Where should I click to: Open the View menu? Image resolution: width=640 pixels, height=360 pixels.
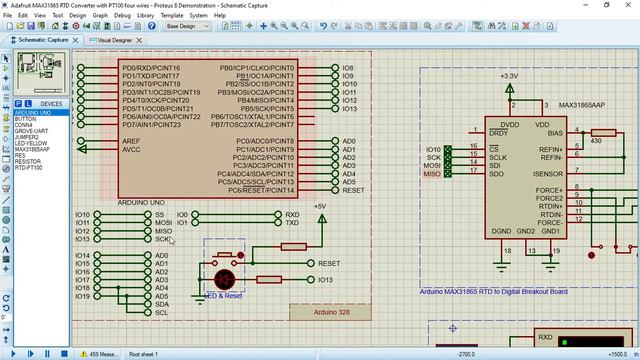40,16
